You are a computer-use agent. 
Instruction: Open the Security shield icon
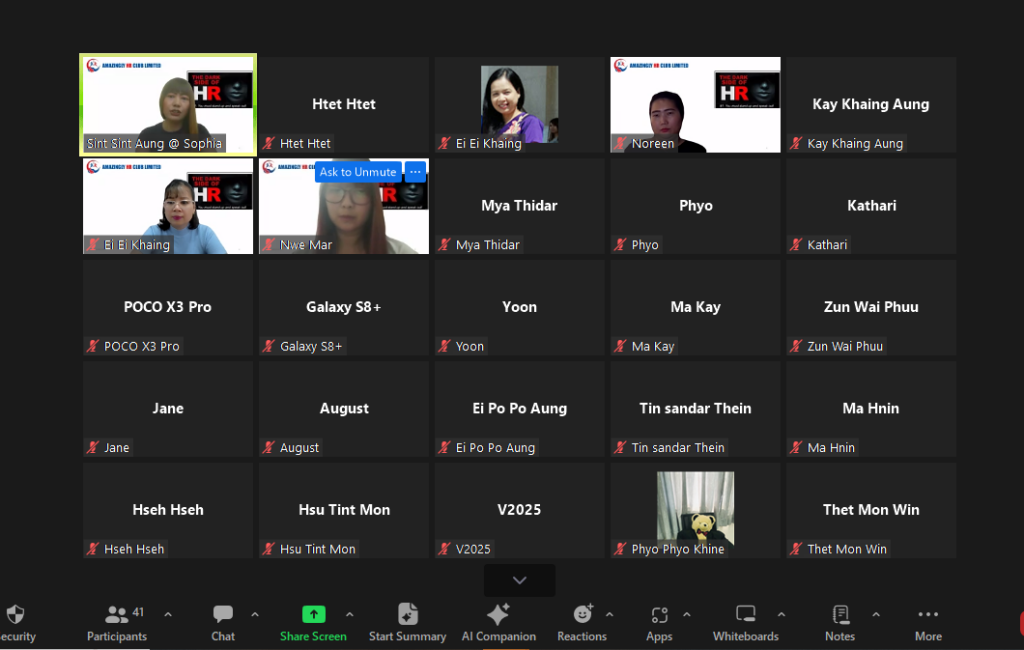tap(14, 614)
